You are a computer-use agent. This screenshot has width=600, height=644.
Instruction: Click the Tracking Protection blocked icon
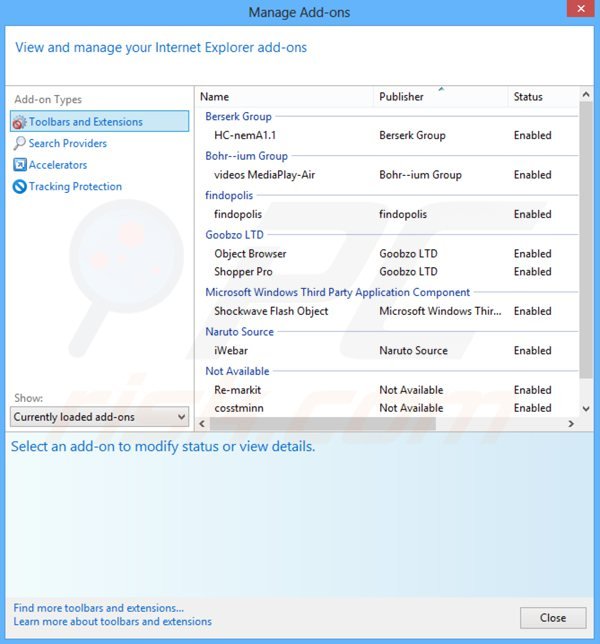pos(19,186)
